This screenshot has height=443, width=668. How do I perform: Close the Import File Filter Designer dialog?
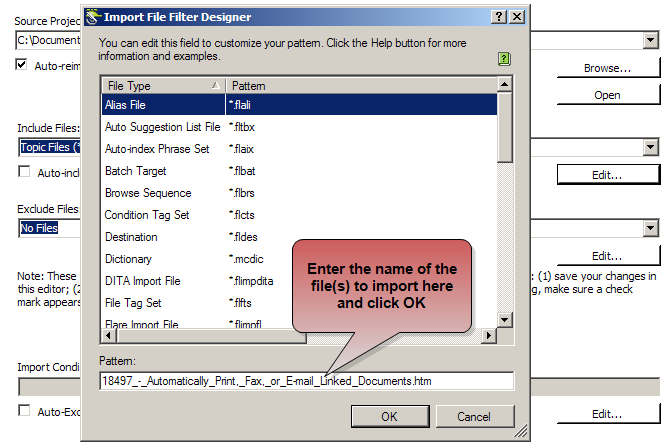coord(516,17)
